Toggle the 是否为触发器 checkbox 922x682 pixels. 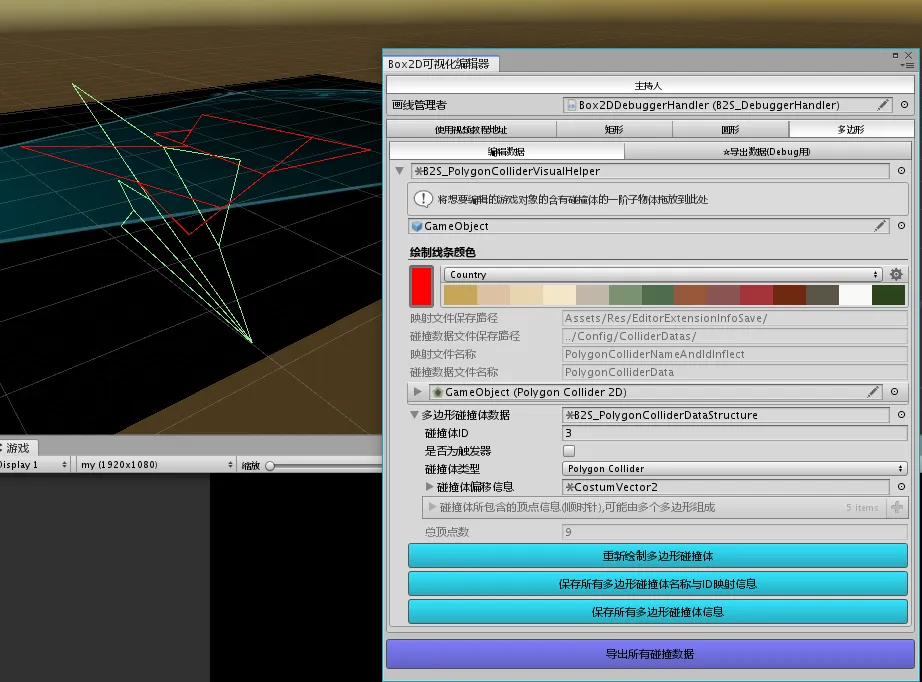[x=569, y=451]
